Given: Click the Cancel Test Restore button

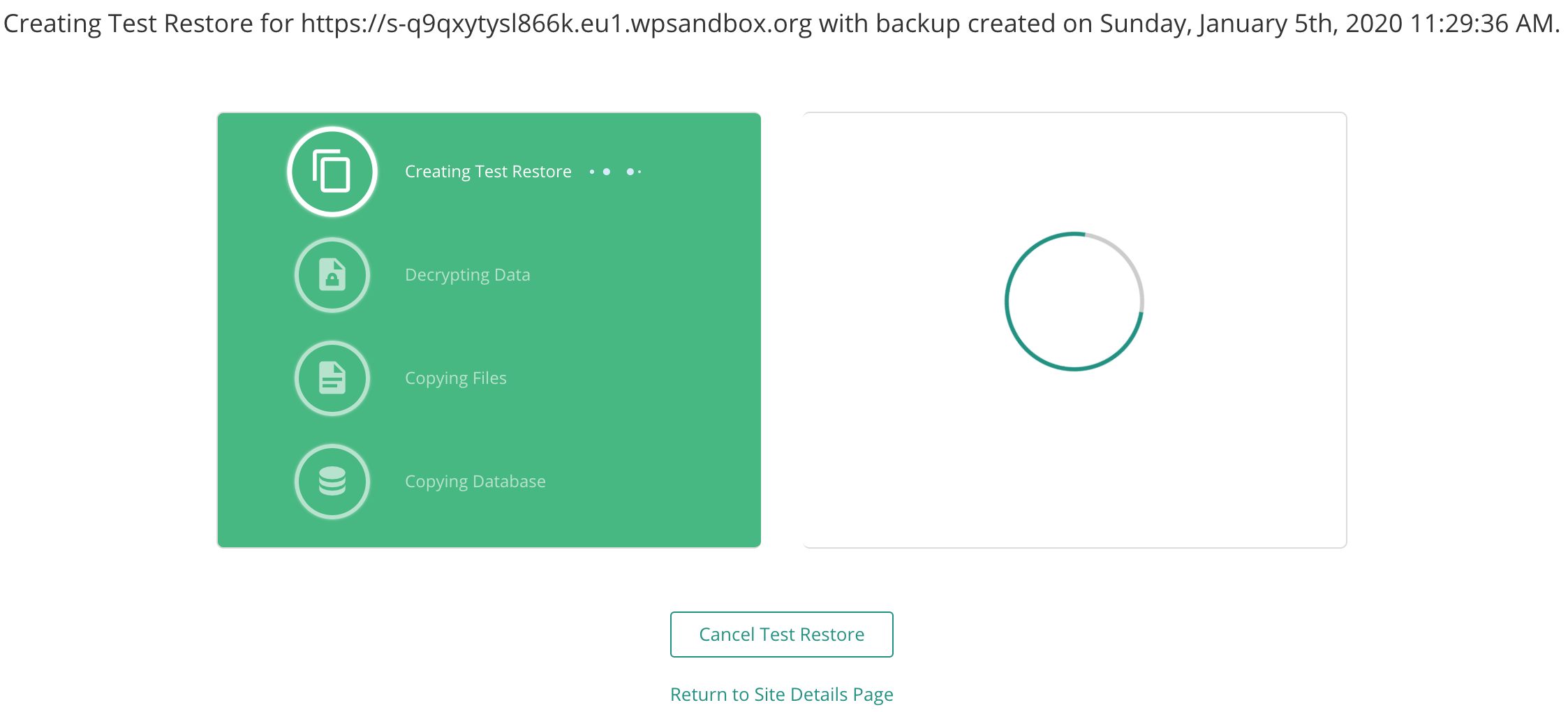Looking at the screenshot, I should [x=782, y=635].
